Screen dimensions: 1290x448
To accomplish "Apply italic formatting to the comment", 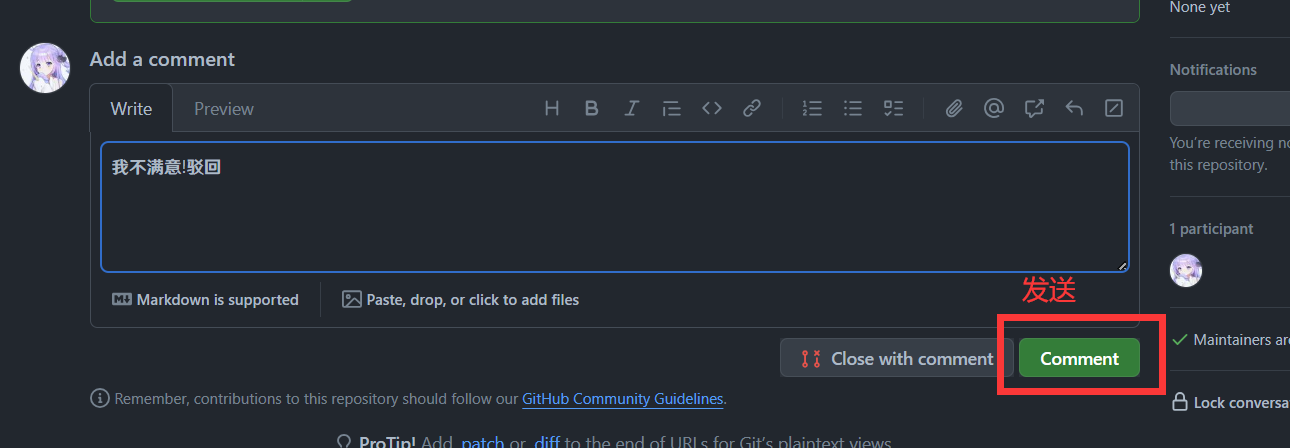I will (x=631, y=108).
